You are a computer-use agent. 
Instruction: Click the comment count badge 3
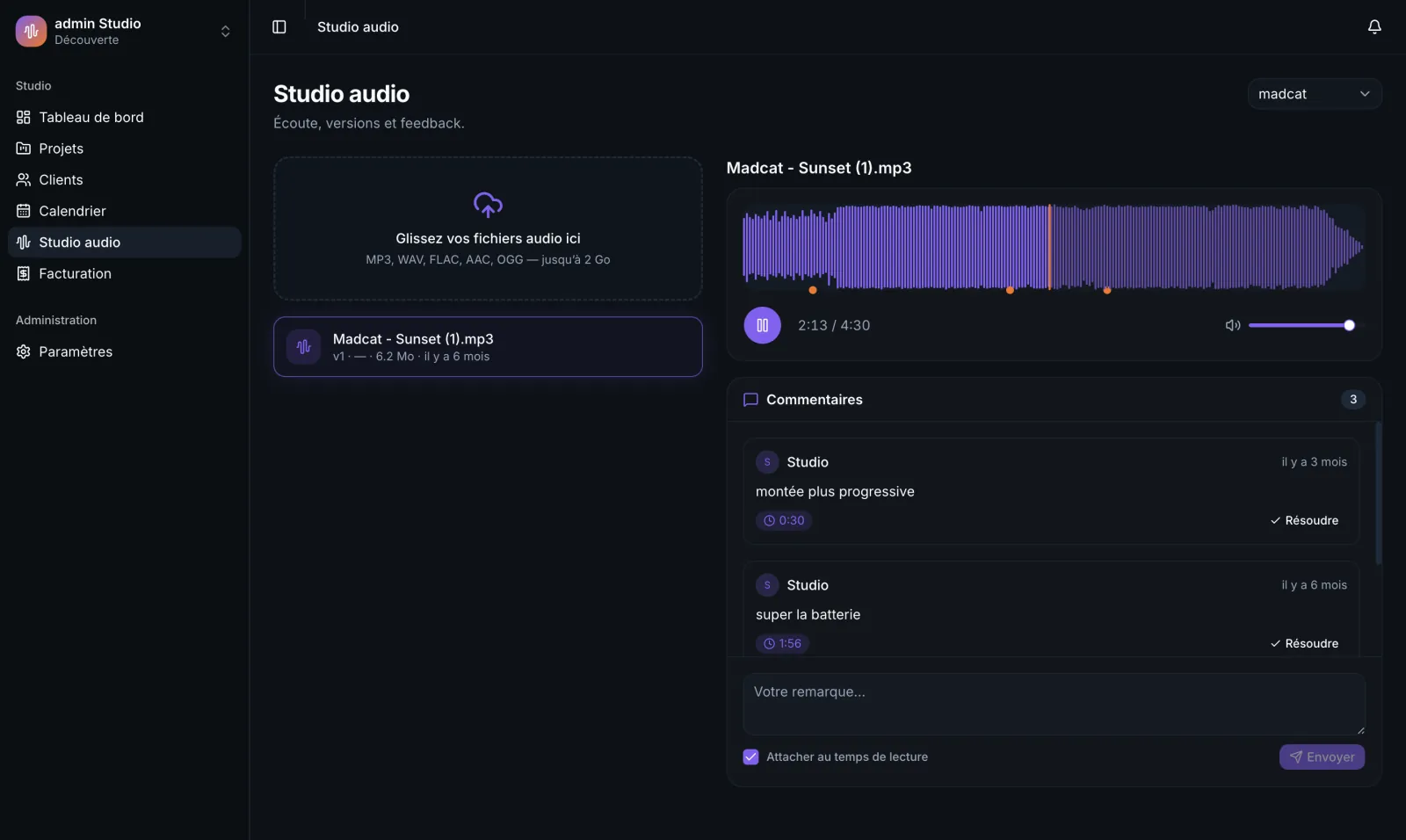[x=1353, y=399]
